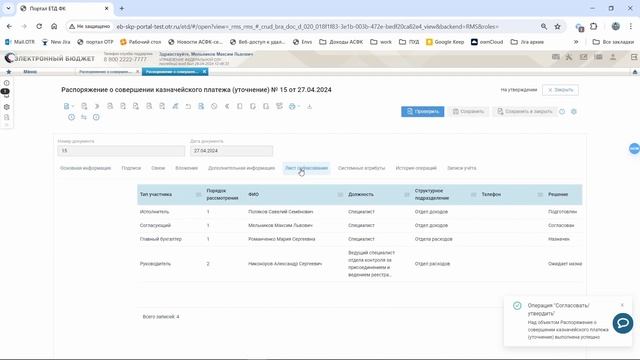The image size is (640, 360).
Task: Bookmark this page with the star icon
Action: click(557, 27)
